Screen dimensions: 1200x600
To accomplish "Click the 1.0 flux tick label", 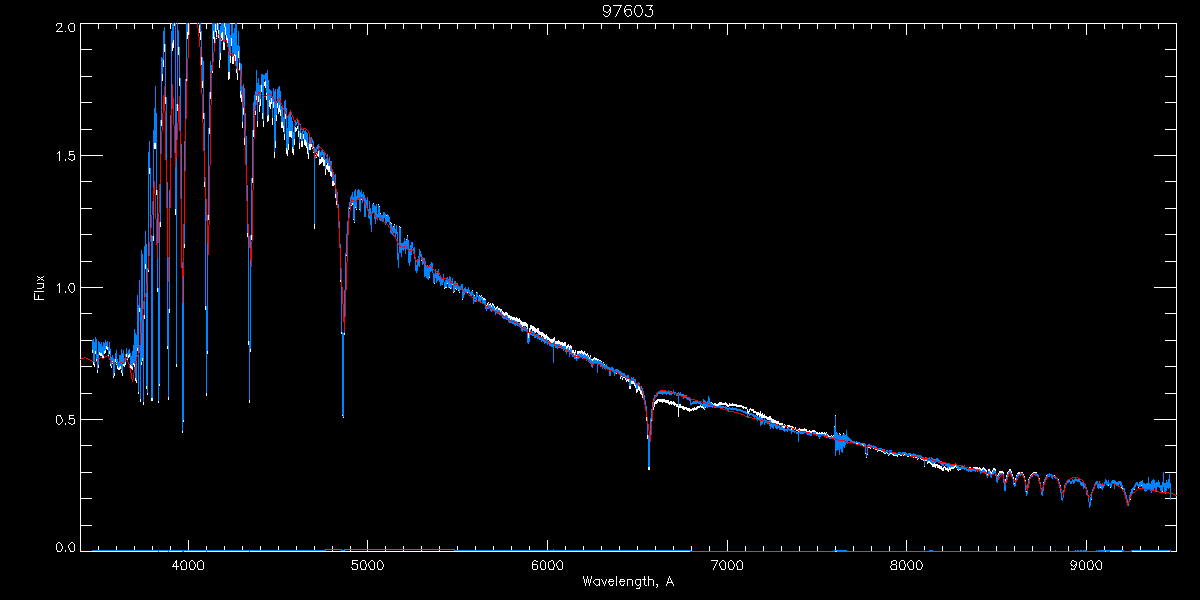I will 65,288.
